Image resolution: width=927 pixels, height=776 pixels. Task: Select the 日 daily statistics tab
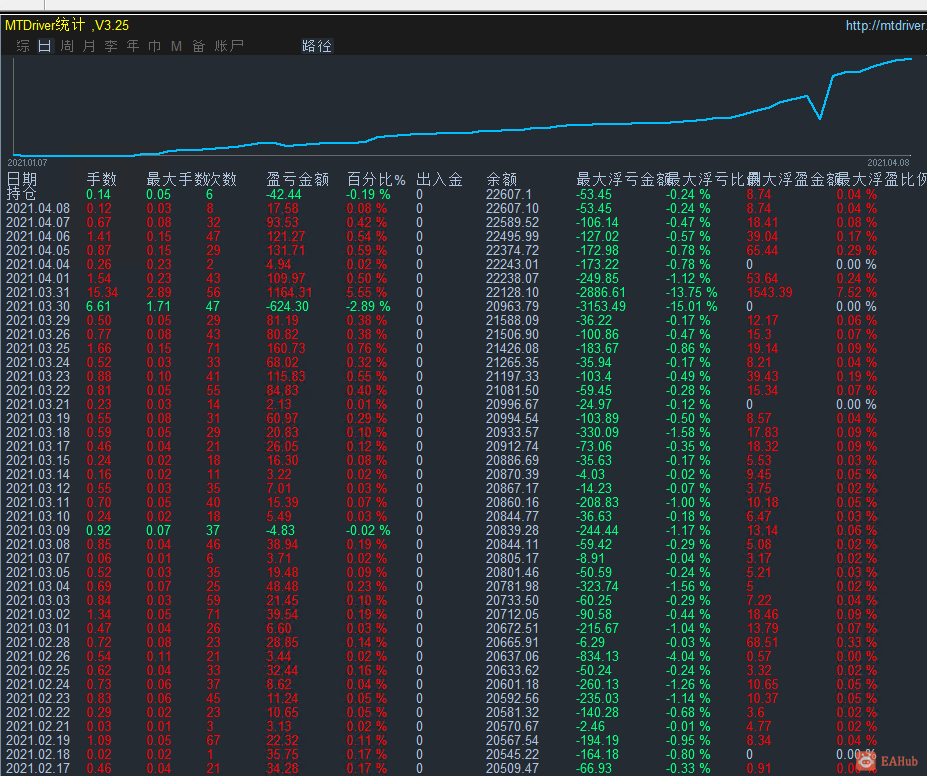pyautogui.click(x=45, y=46)
